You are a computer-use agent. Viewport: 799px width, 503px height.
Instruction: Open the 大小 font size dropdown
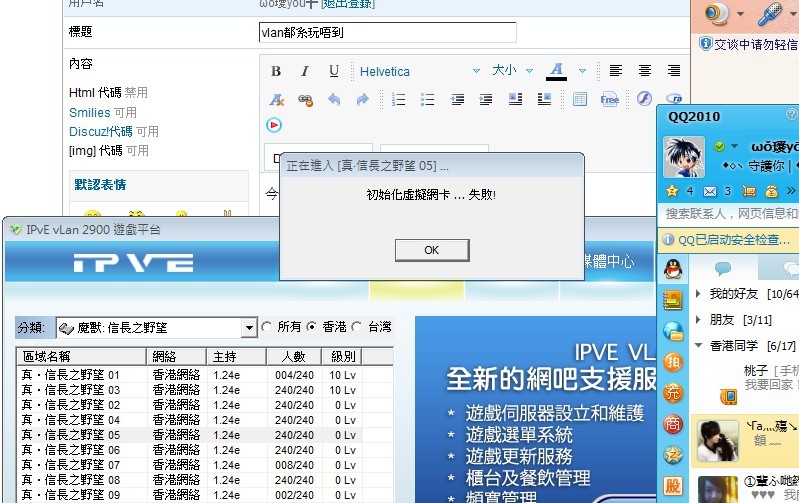pyautogui.click(x=529, y=71)
